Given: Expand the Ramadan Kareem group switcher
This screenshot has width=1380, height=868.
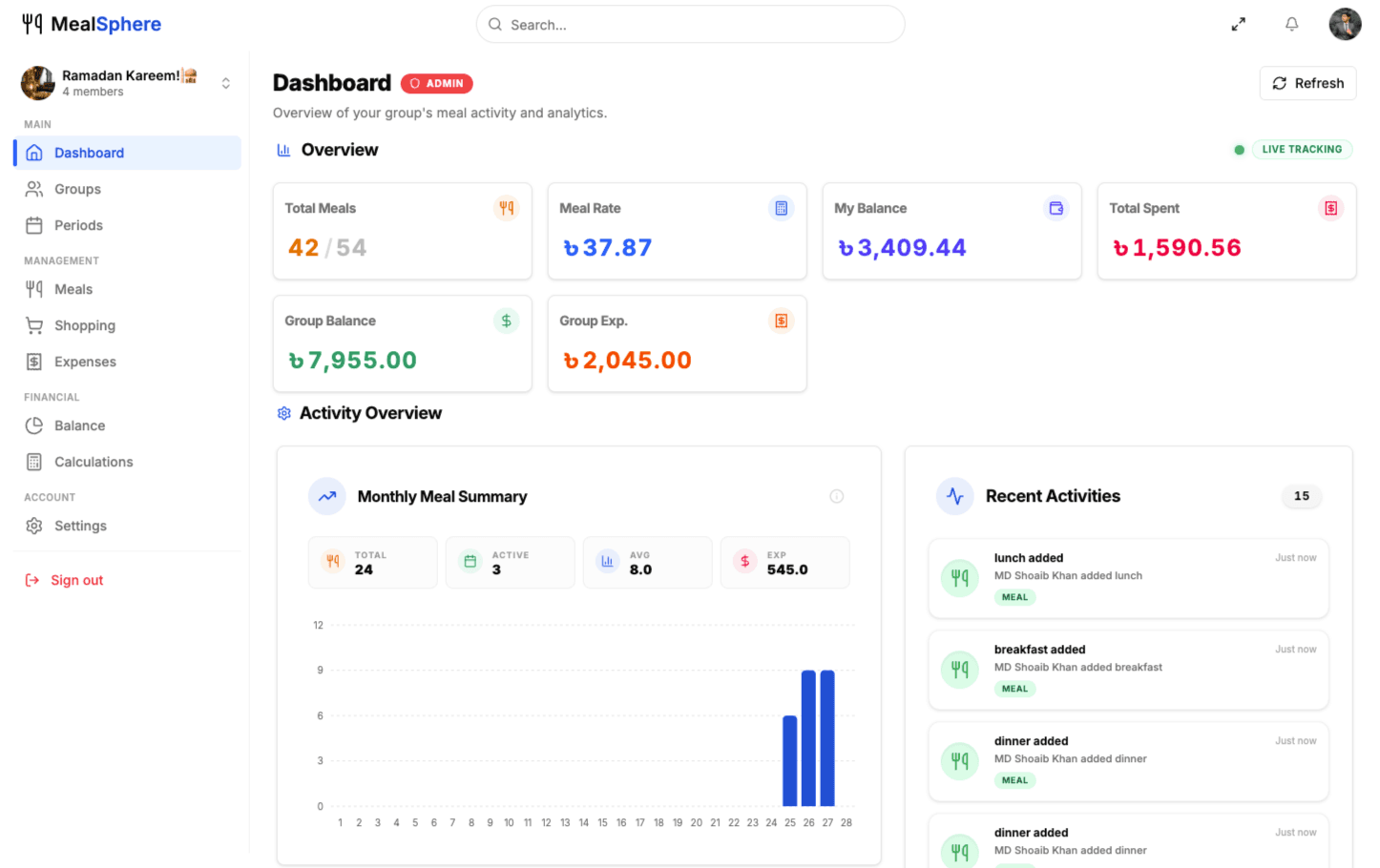Looking at the screenshot, I should click(x=225, y=83).
